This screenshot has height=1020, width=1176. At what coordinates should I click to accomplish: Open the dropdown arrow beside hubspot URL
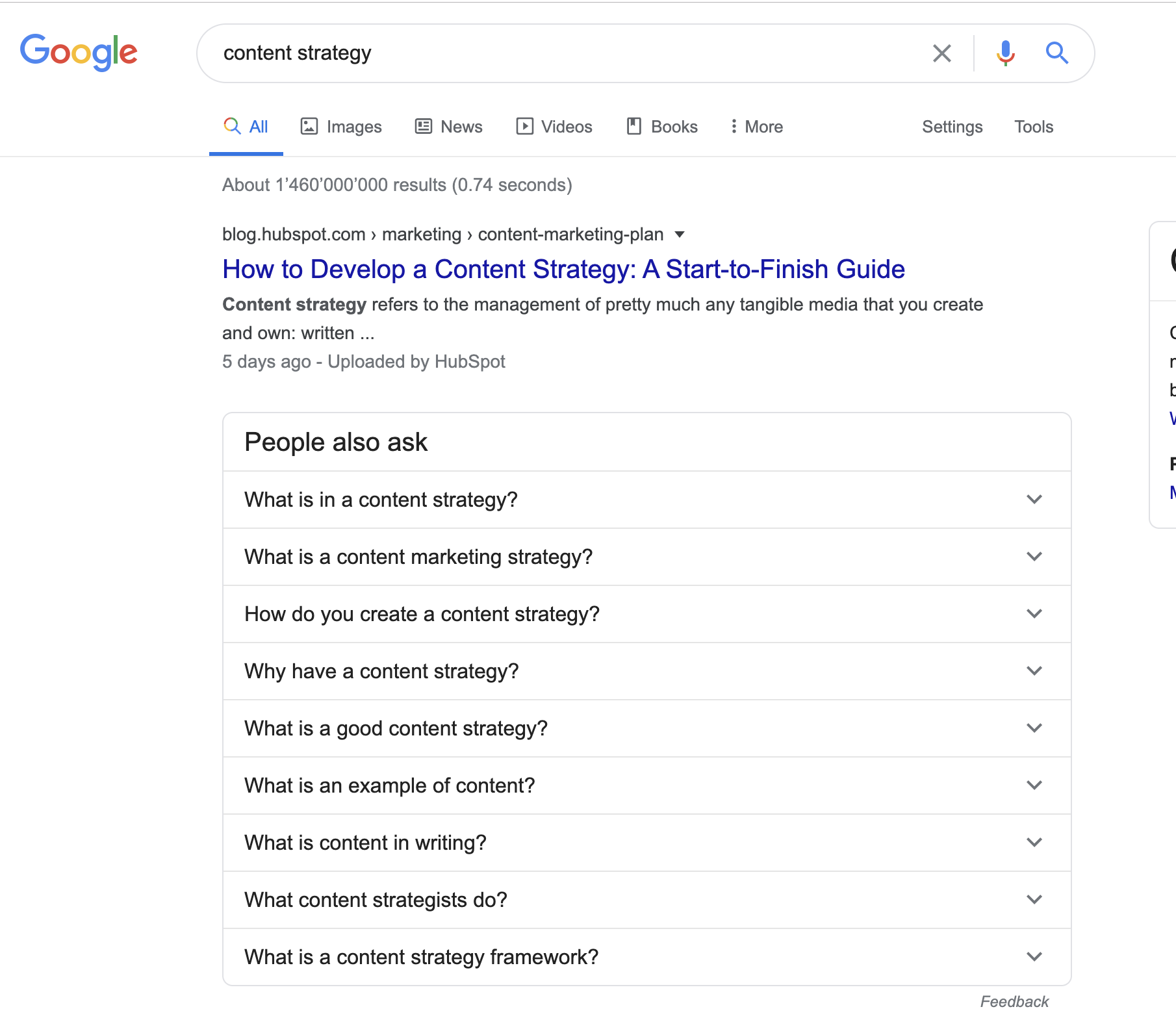pos(680,235)
